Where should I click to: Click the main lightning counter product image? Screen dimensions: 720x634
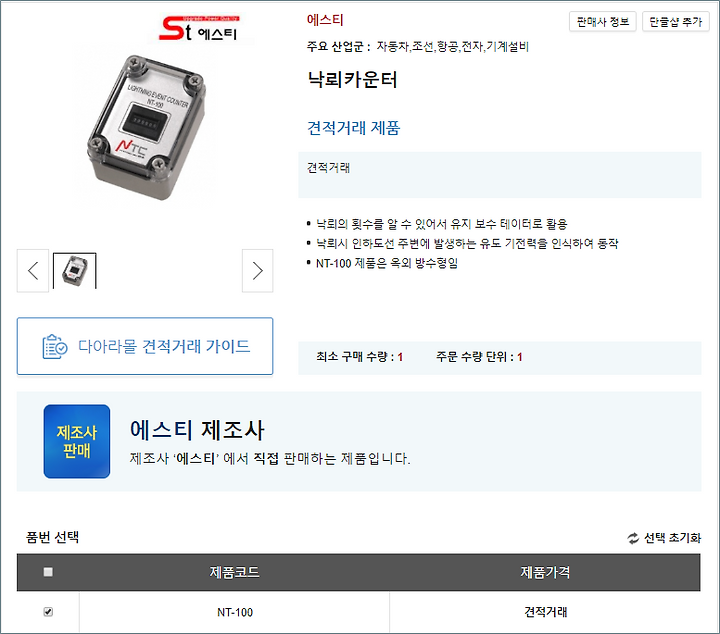pos(146,128)
